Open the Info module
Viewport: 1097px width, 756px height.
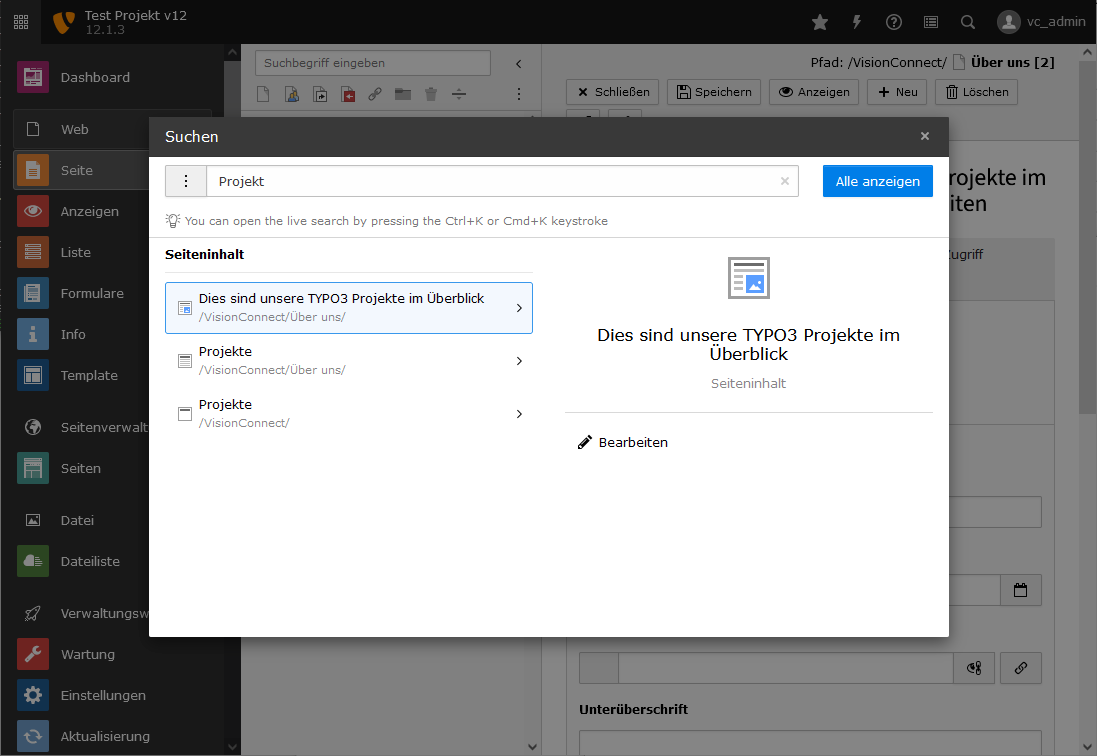tap(80, 334)
